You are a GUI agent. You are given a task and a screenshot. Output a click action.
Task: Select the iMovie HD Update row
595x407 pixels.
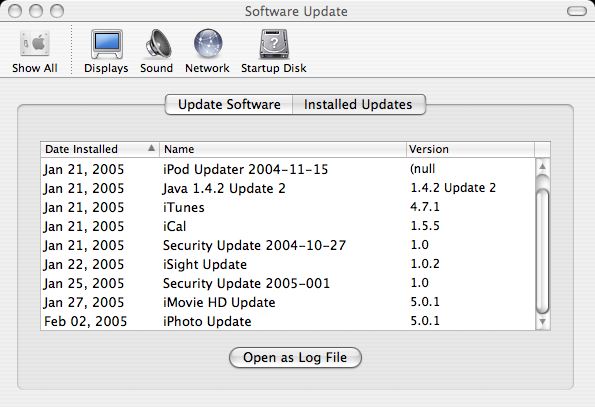(x=288, y=302)
